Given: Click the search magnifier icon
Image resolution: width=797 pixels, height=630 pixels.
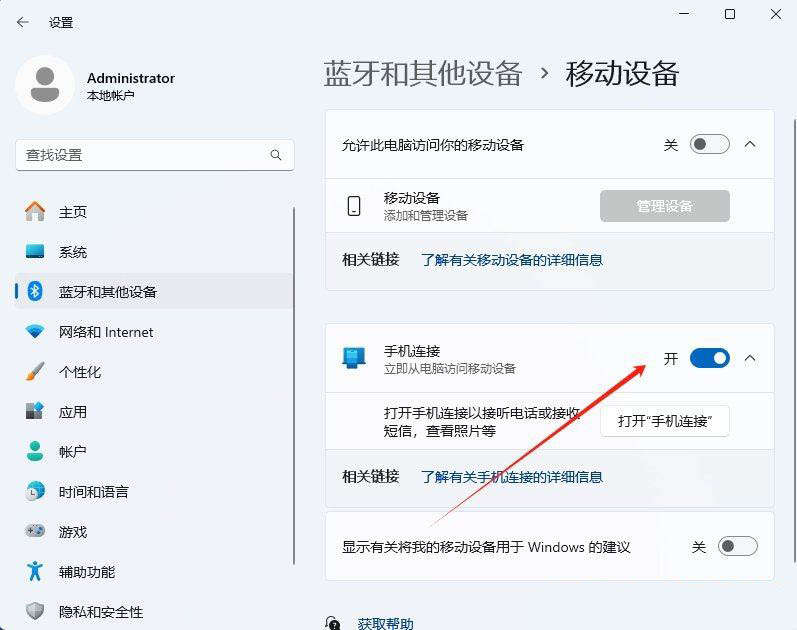Looking at the screenshot, I should (x=276, y=155).
